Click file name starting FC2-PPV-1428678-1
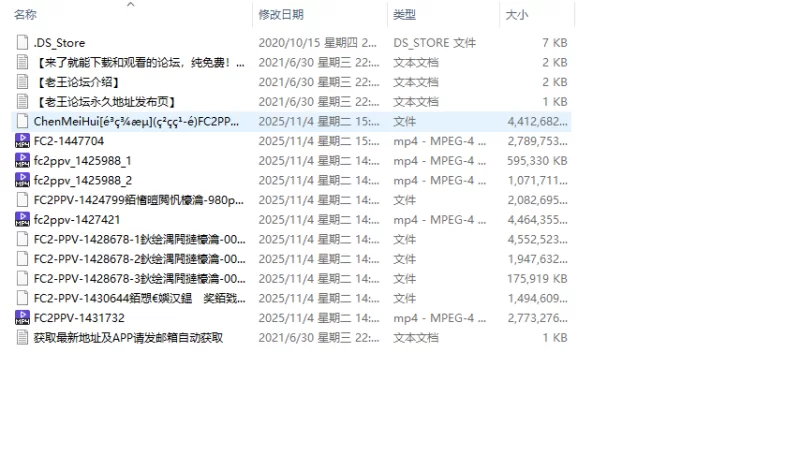Viewport: 800px width, 455px height. (140, 239)
